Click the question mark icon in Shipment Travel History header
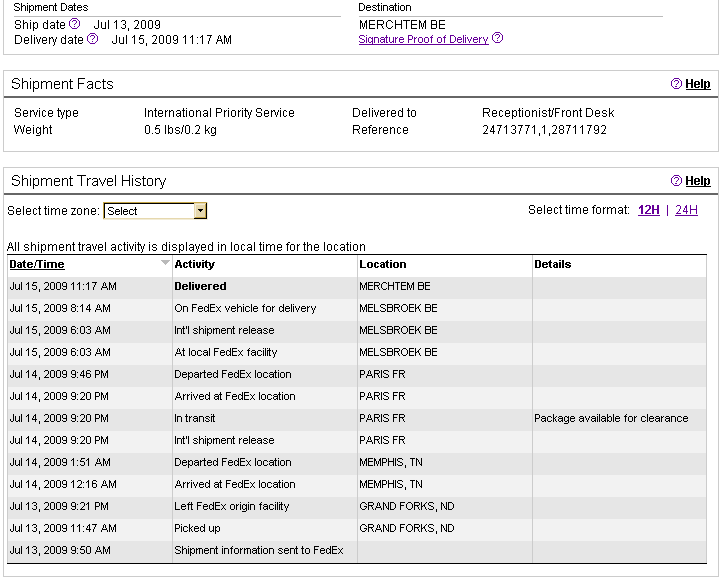Viewport: 726px width, 582px height. coord(676,181)
